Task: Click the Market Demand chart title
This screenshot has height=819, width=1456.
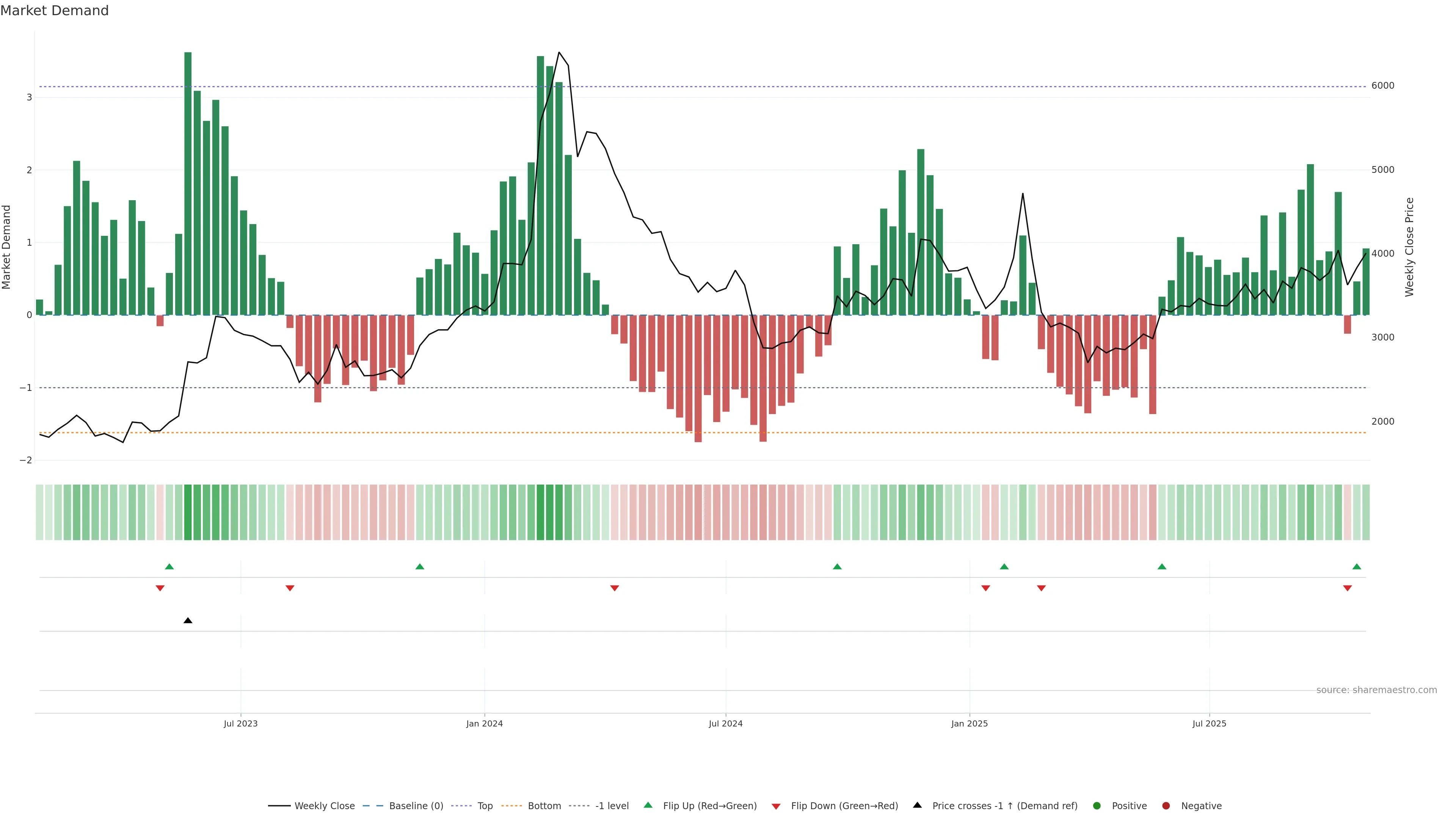Action: point(54,11)
